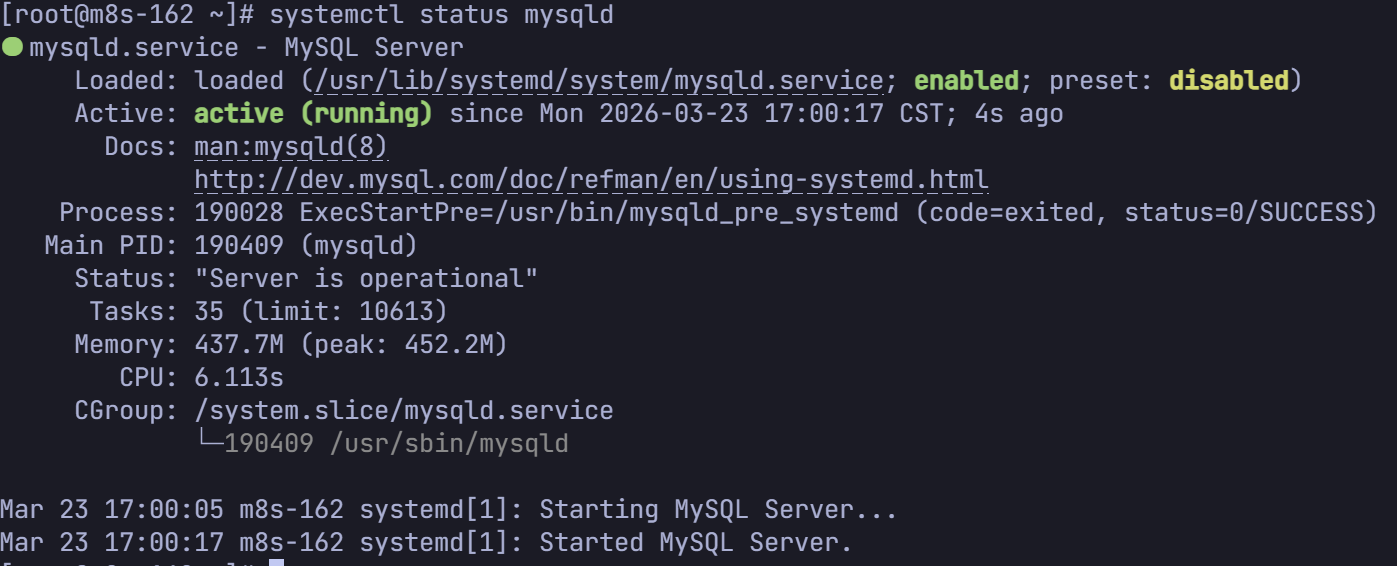1397x566 pixels.
Task: Click the Tasks count of 35
Action: [x=209, y=311]
